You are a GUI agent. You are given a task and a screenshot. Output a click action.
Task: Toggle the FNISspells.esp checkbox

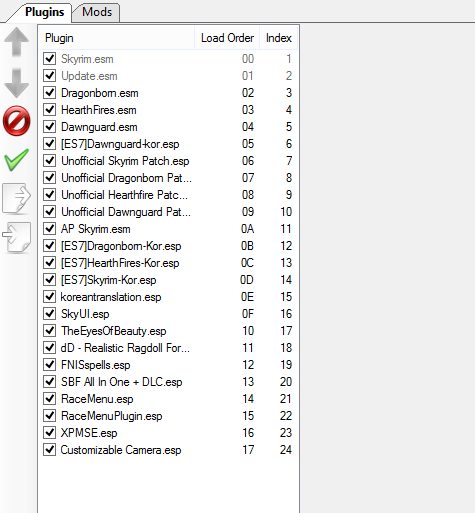(x=50, y=365)
